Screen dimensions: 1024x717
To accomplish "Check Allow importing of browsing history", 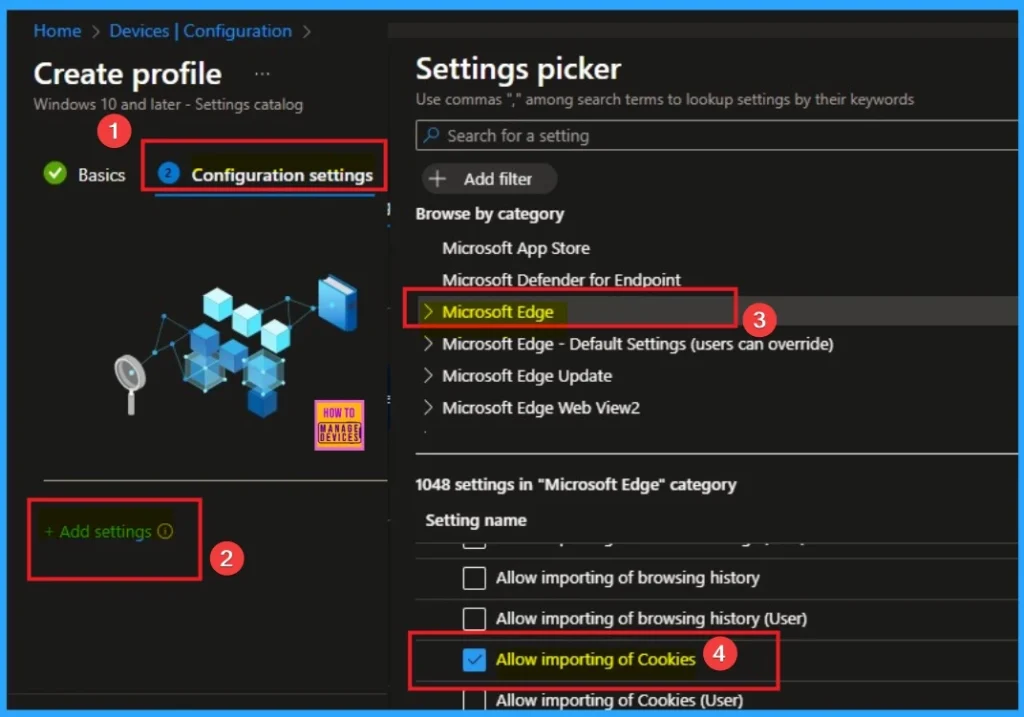I will (x=474, y=578).
